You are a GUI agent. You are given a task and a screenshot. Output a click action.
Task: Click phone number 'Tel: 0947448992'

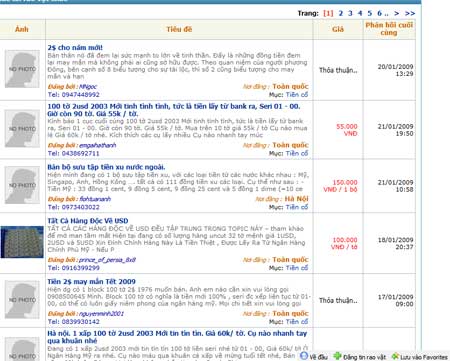click(x=73, y=95)
